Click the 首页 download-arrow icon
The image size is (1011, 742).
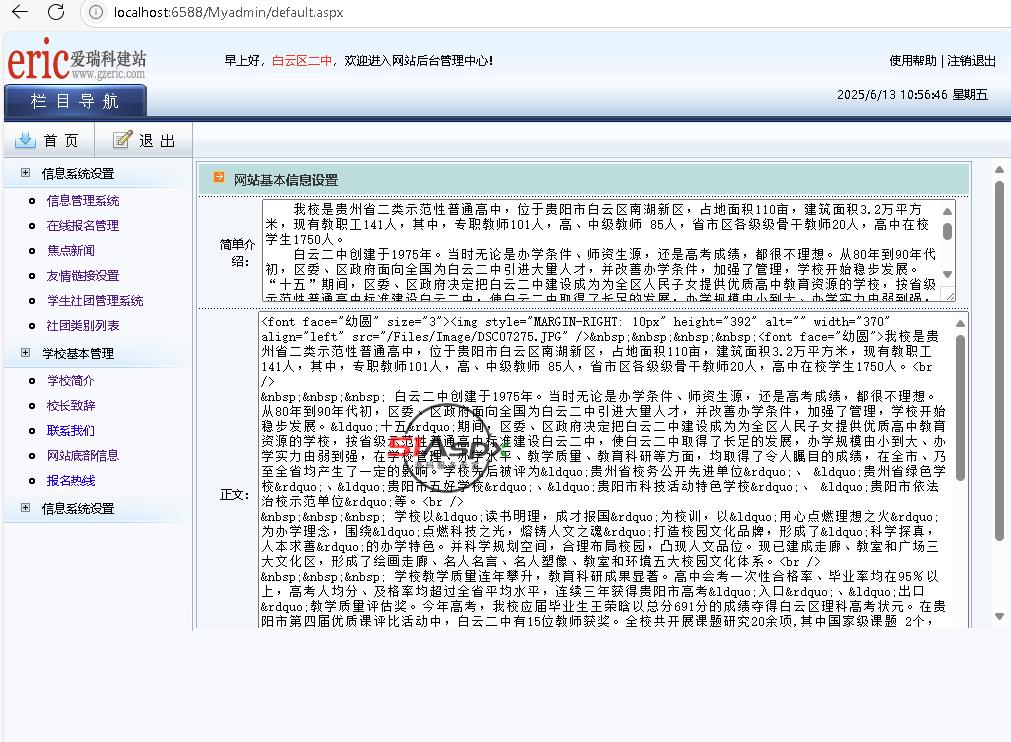[x=26, y=140]
